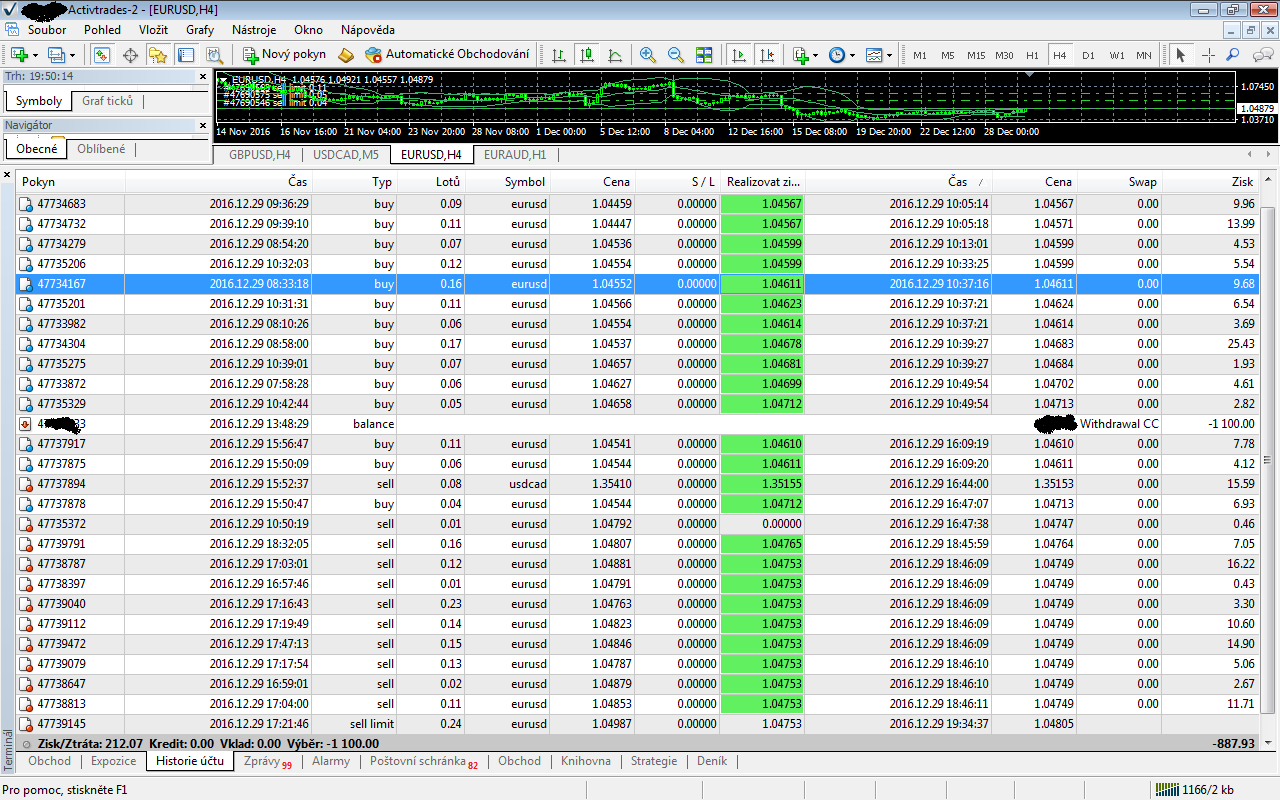Click the Nový pokyn button
The image size is (1280, 800).
pos(284,55)
